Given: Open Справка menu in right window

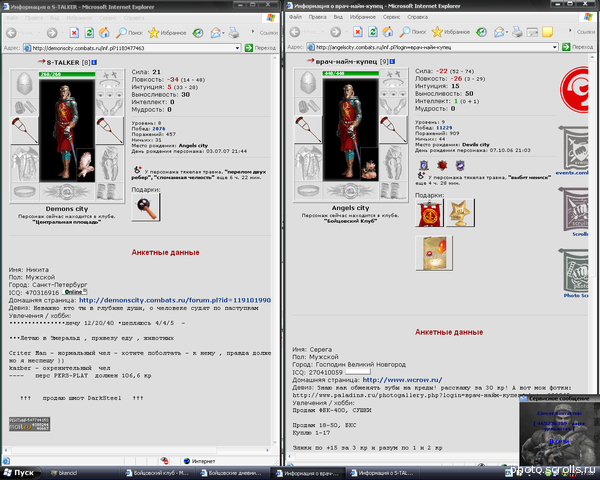Looking at the screenshot, I should coord(417,17).
